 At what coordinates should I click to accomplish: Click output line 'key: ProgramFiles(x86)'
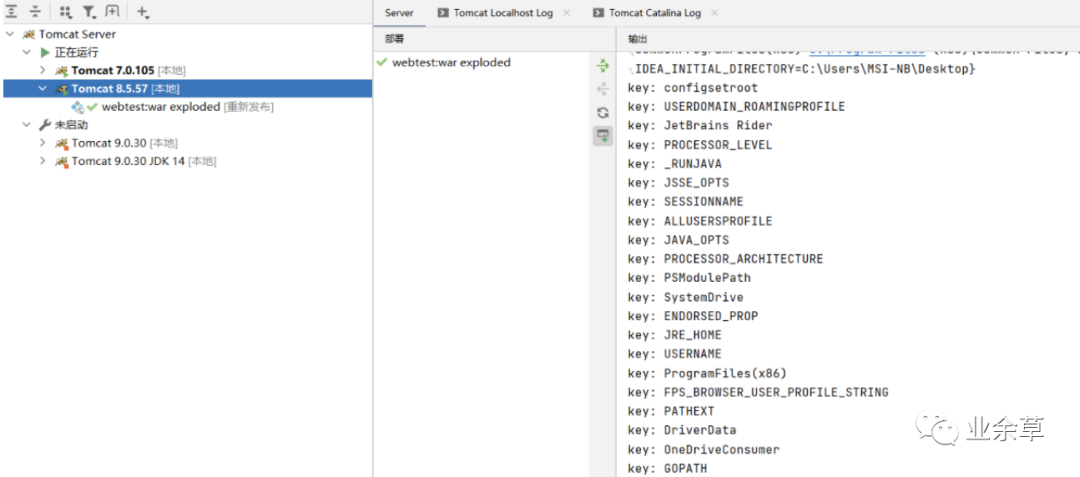coord(707,373)
